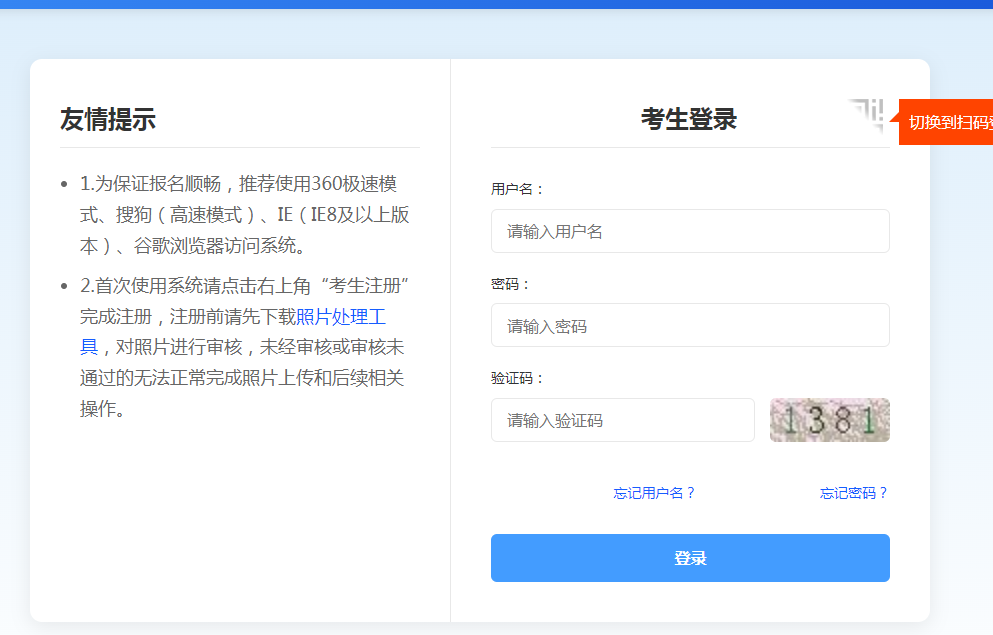Click the bullet point before tip 1

[x=65, y=185]
